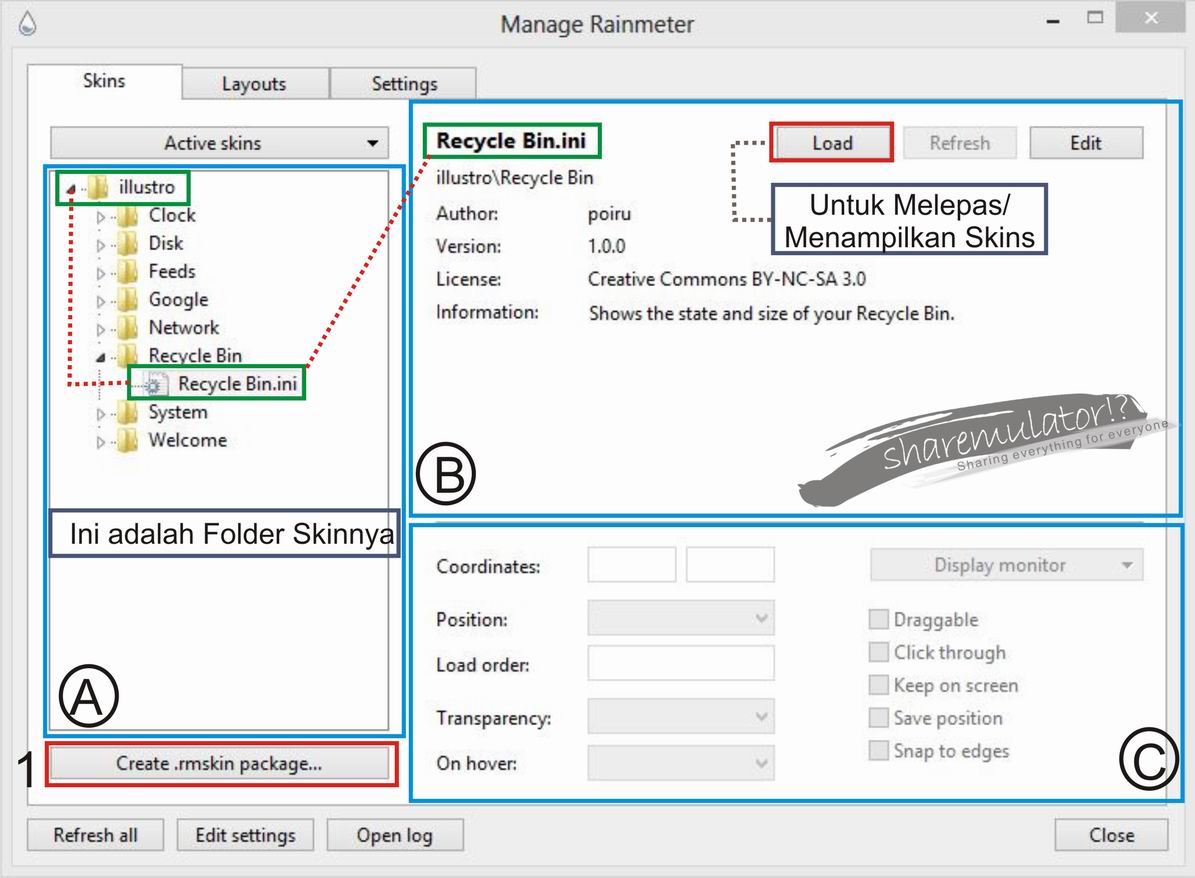
Task: Select the Recycle Bin.ini skin icon
Action: [x=158, y=383]
